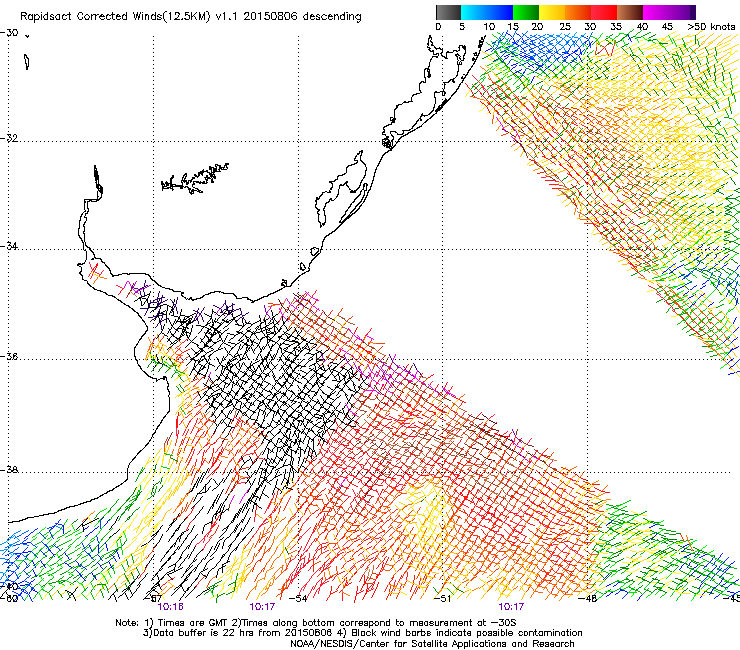Image resolution: width=740 pixels, height=650 pixels.
Task: Click the purple '10:16' swath time label
Action: (x=170, y=607)
